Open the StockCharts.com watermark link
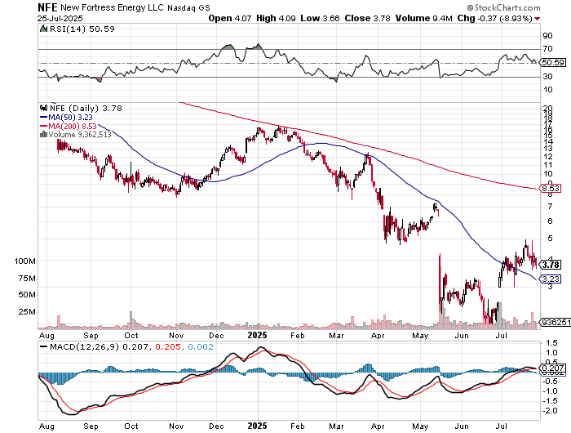 point(504,7)
